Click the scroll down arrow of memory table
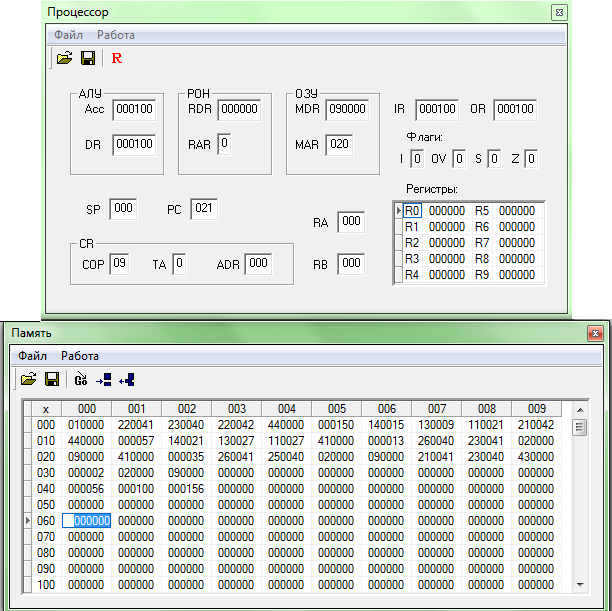The image size is (612, 611). tap(579, 582)
